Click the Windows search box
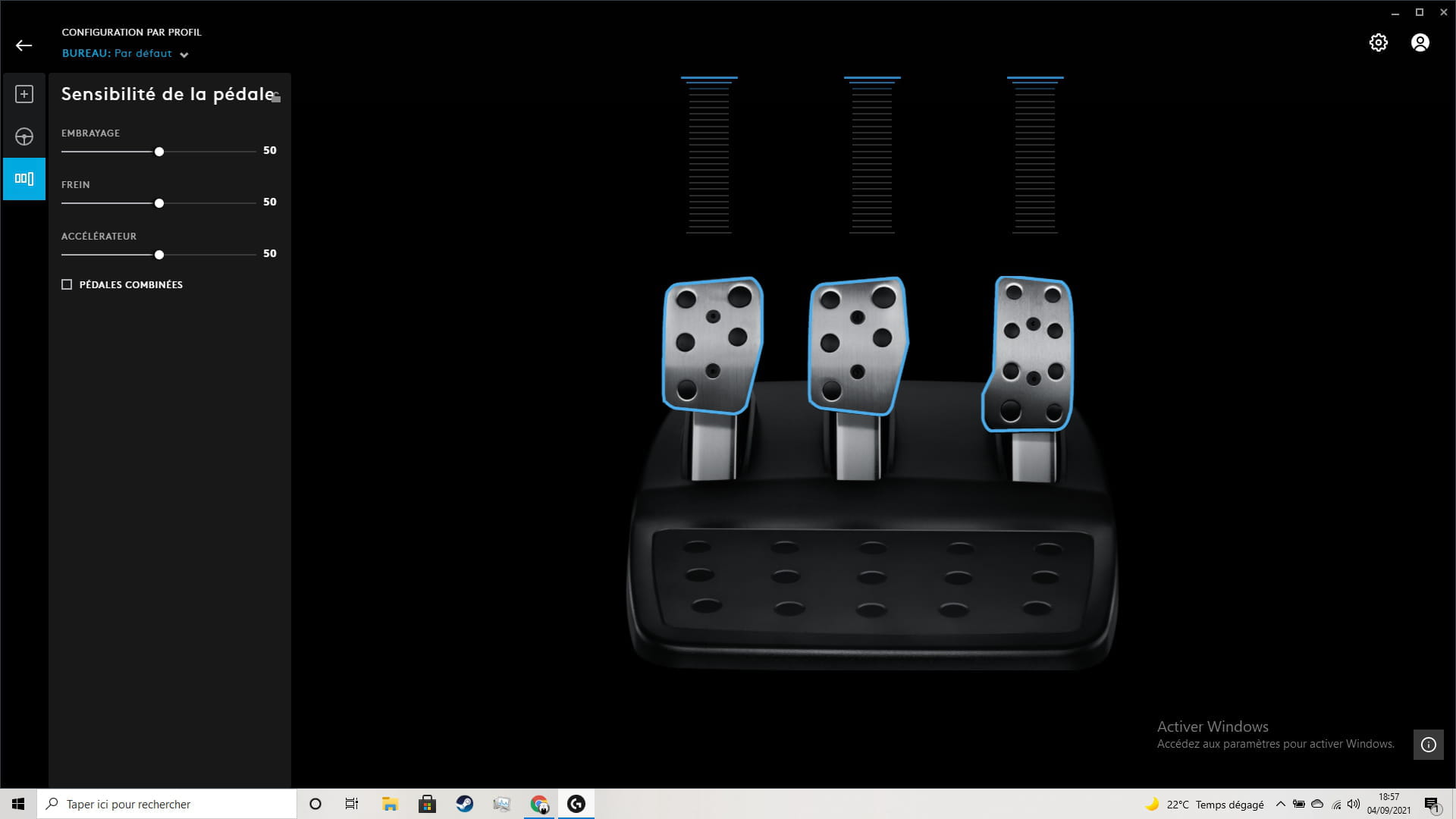This screenshot has height=819, width=1456. [167, 804]
